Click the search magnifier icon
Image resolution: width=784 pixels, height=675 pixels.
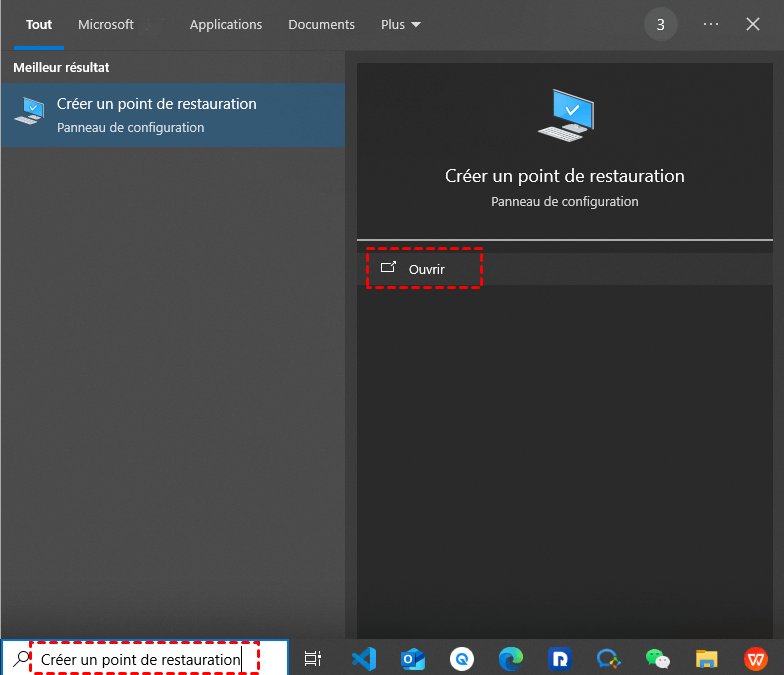coord(19,659)
